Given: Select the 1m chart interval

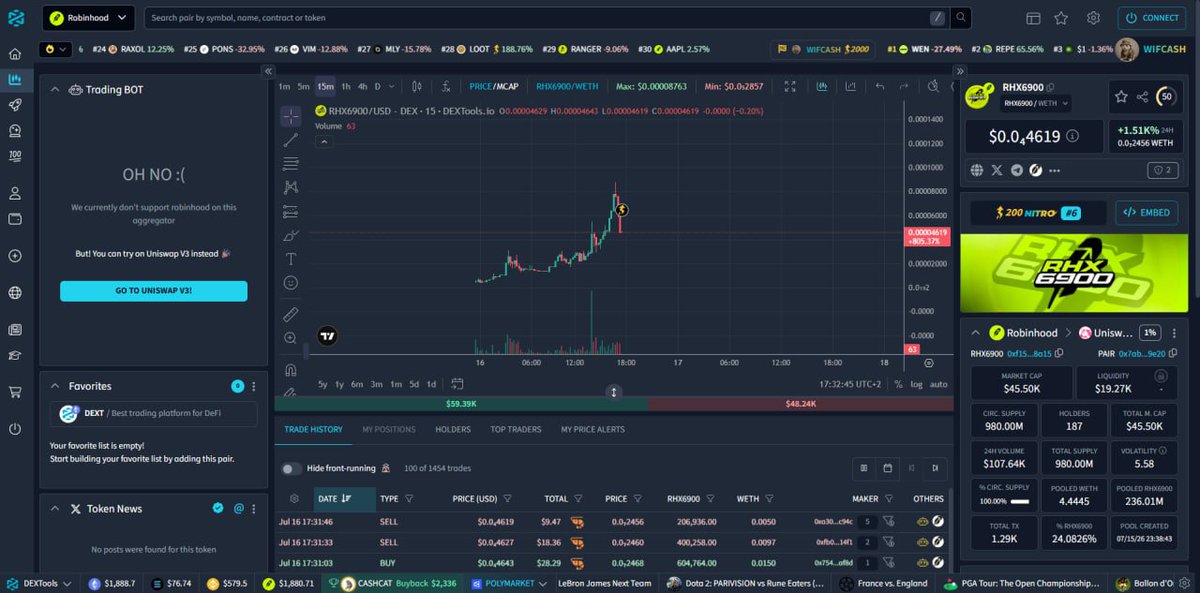Looking at the screenshot, I should click(284, 87).
